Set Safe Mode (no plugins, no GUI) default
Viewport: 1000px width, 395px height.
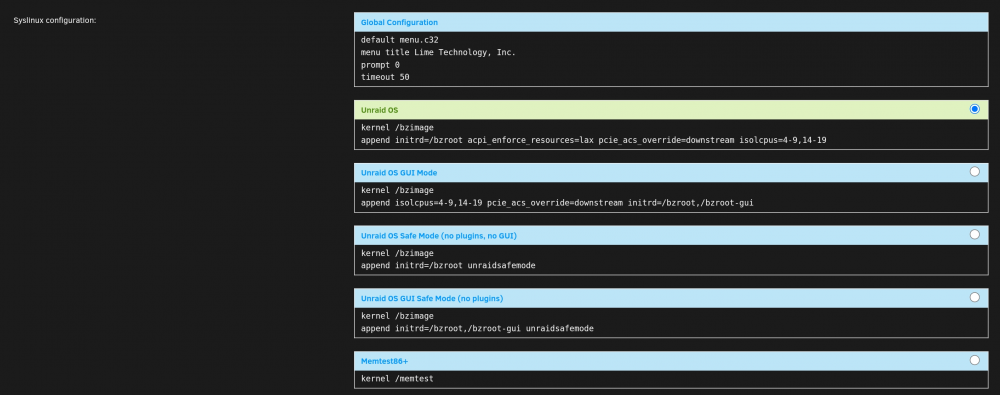click(x=974, y=235)
